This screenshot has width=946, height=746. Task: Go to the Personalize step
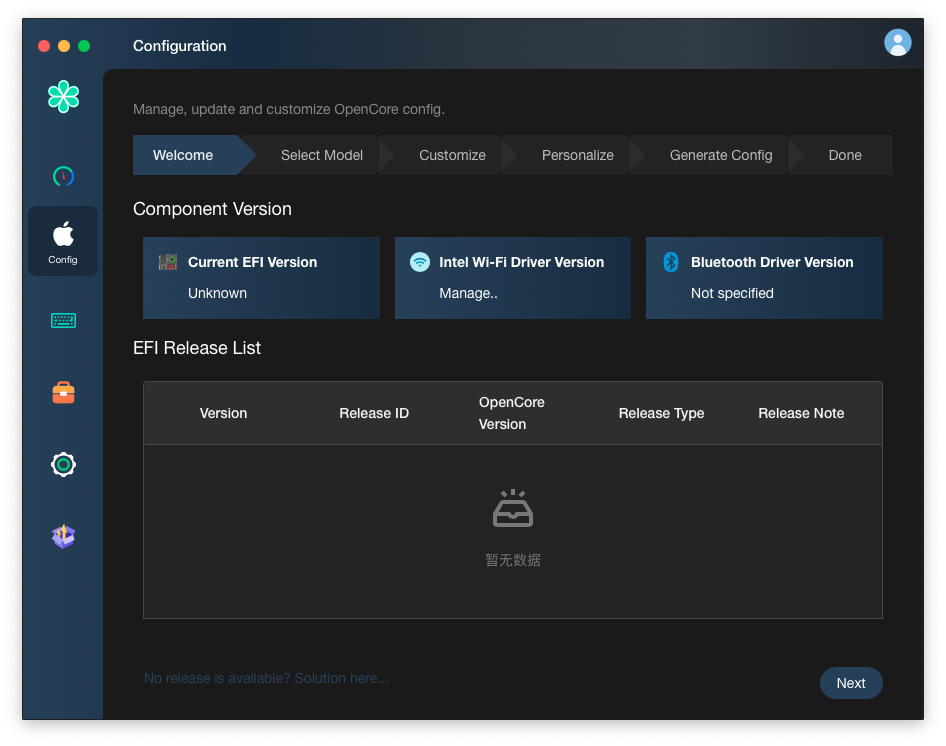pos(577,155)
